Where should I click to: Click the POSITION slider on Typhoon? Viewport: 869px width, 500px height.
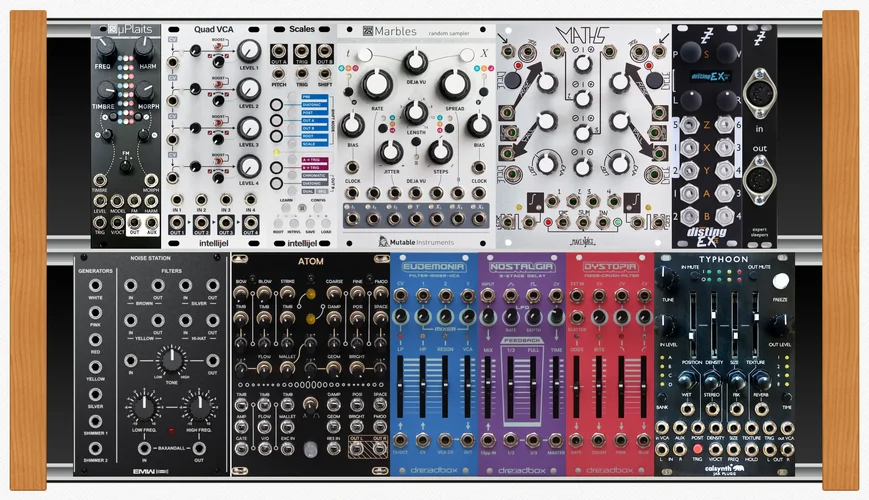692,324
